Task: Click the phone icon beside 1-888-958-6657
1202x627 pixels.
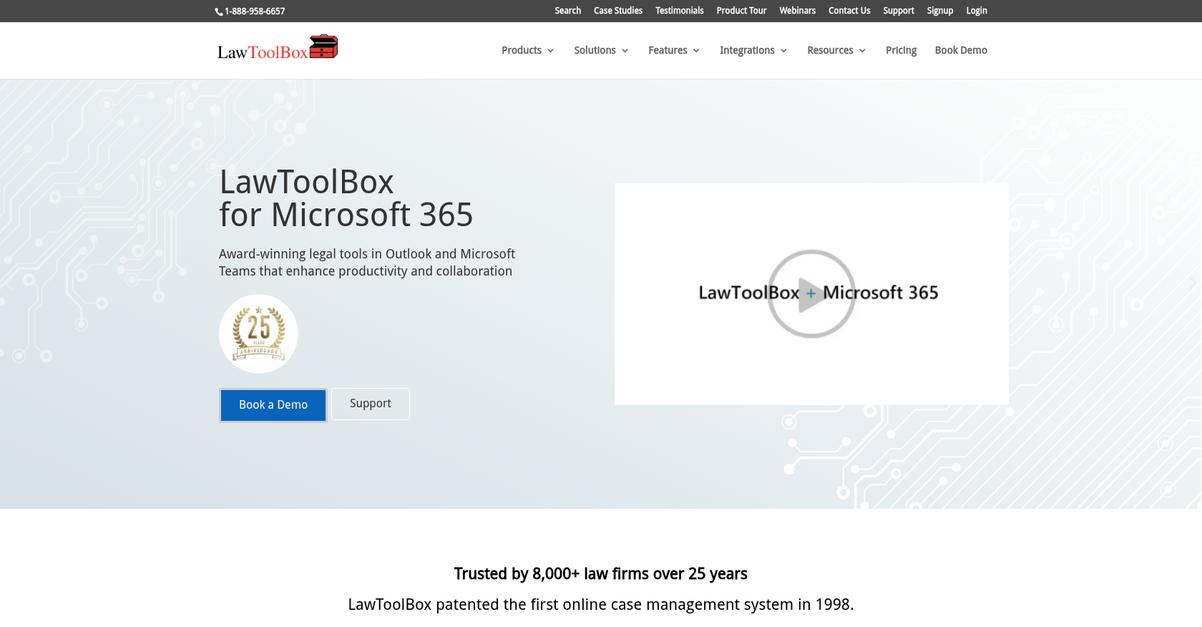Action: 219,11
